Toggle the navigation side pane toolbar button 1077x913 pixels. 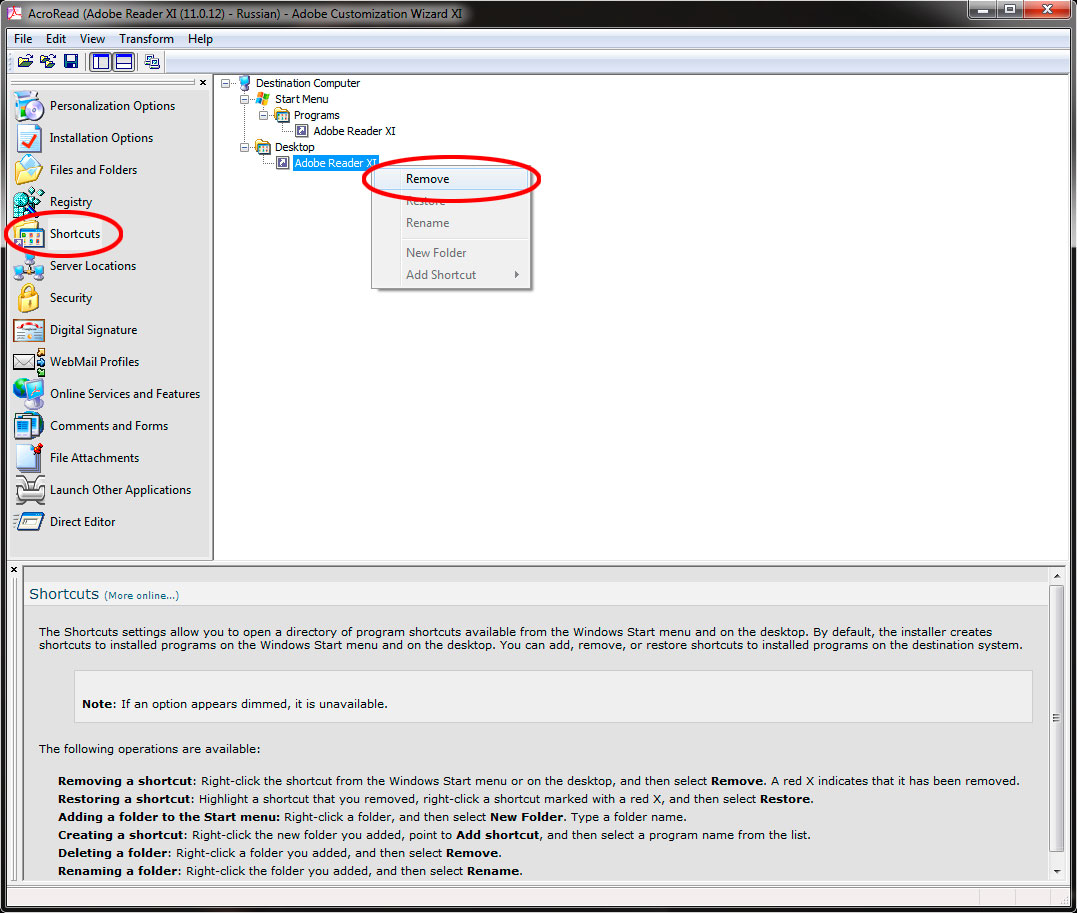(101, 62)
